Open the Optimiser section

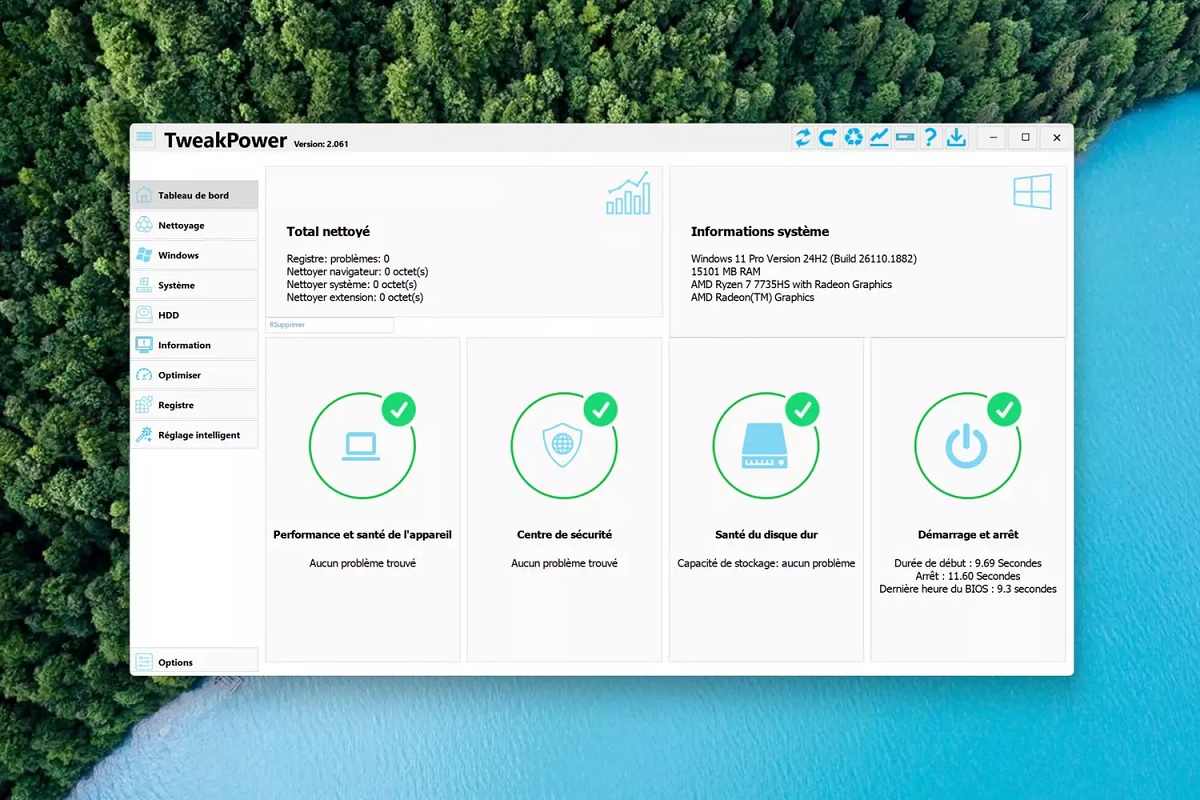[x=194, y=375]
